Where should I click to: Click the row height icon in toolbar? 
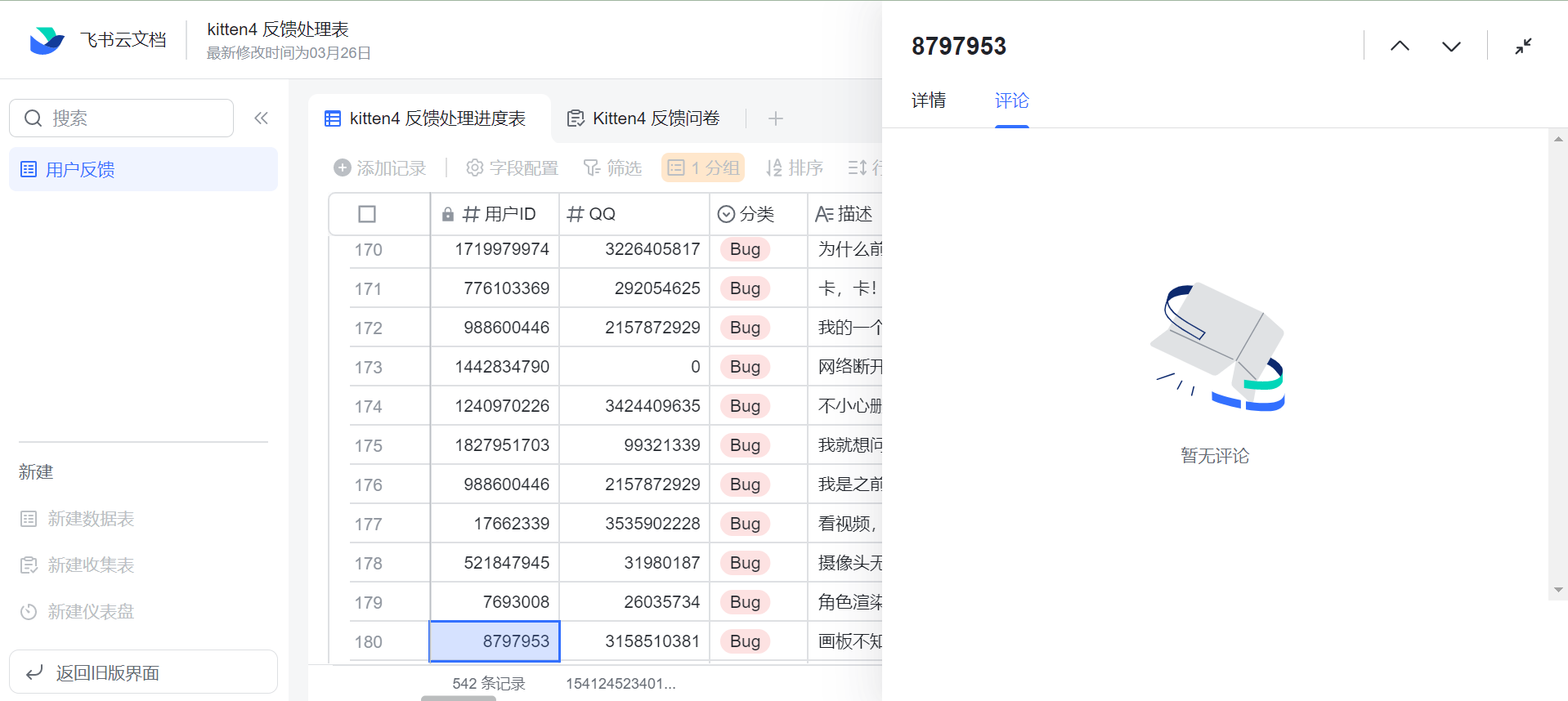[858, 167]
